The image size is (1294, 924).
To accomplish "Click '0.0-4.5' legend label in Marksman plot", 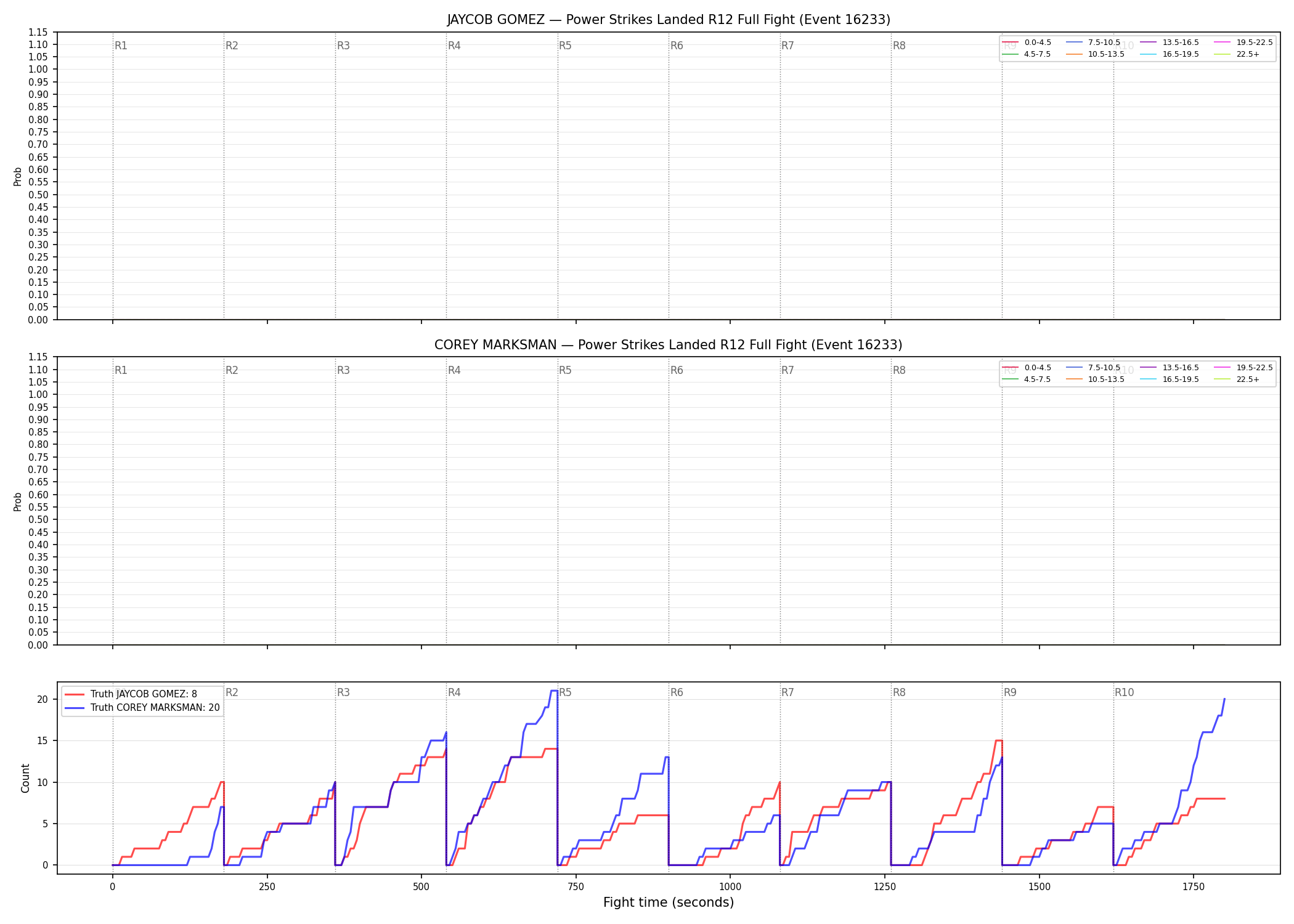I will point(1038,368).
